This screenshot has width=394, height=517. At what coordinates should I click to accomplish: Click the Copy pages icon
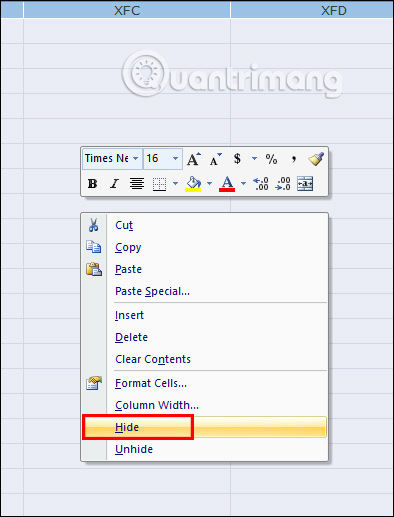[x=94, y=247]
